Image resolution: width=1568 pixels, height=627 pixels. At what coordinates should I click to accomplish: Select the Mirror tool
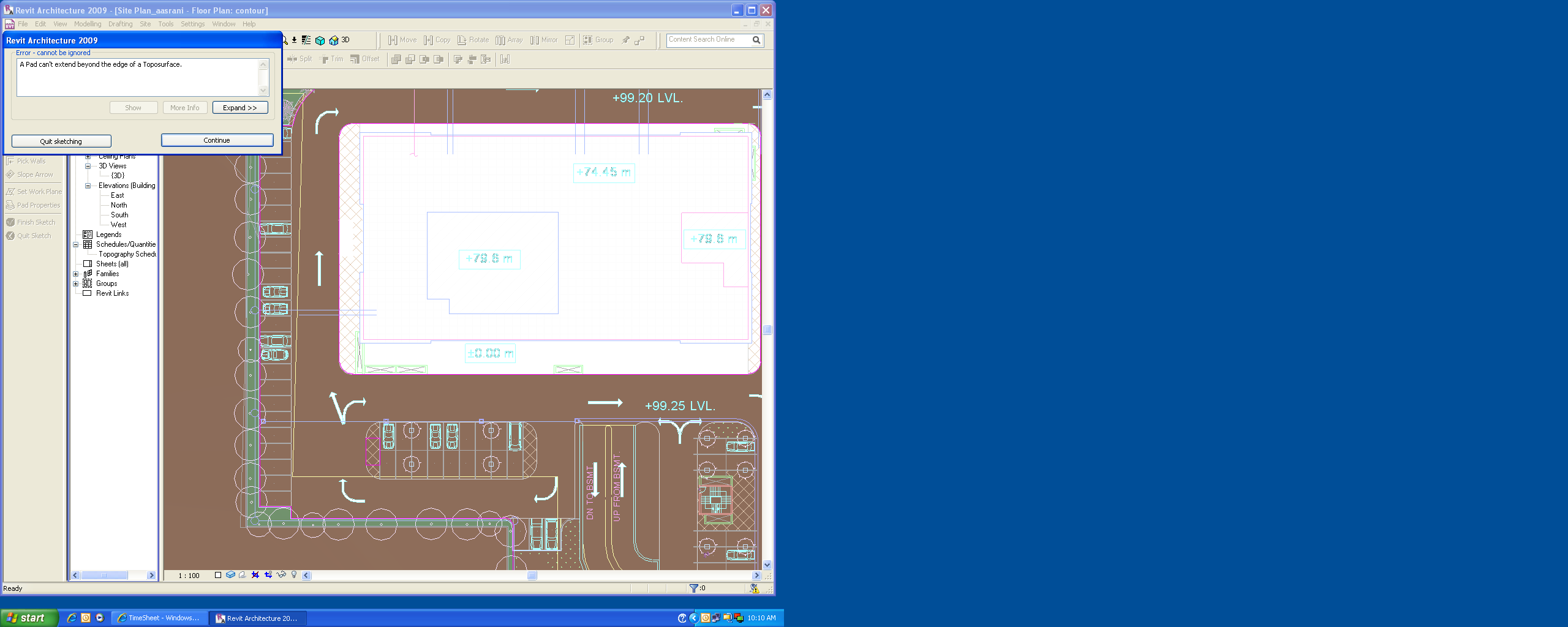544,40
